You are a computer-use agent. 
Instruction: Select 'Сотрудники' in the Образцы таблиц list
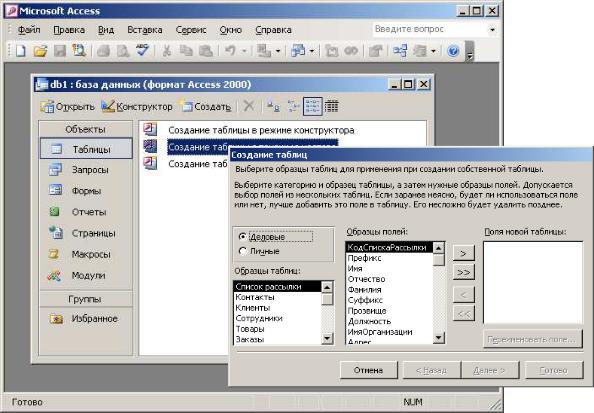pyautogui.click(x=278, y=318)
